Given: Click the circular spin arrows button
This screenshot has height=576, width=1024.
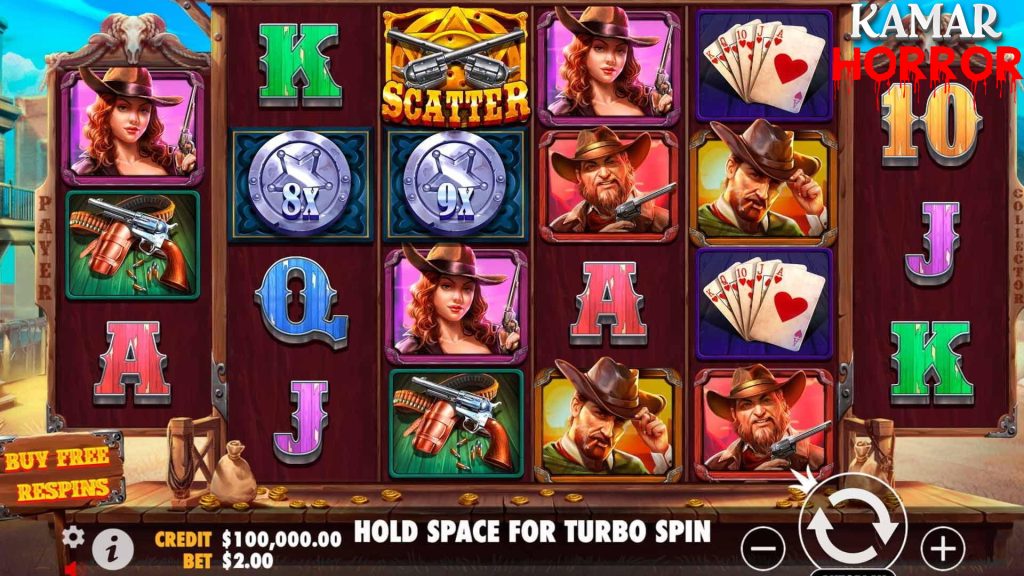Looking at the screenshot, I should click(852, 525).
